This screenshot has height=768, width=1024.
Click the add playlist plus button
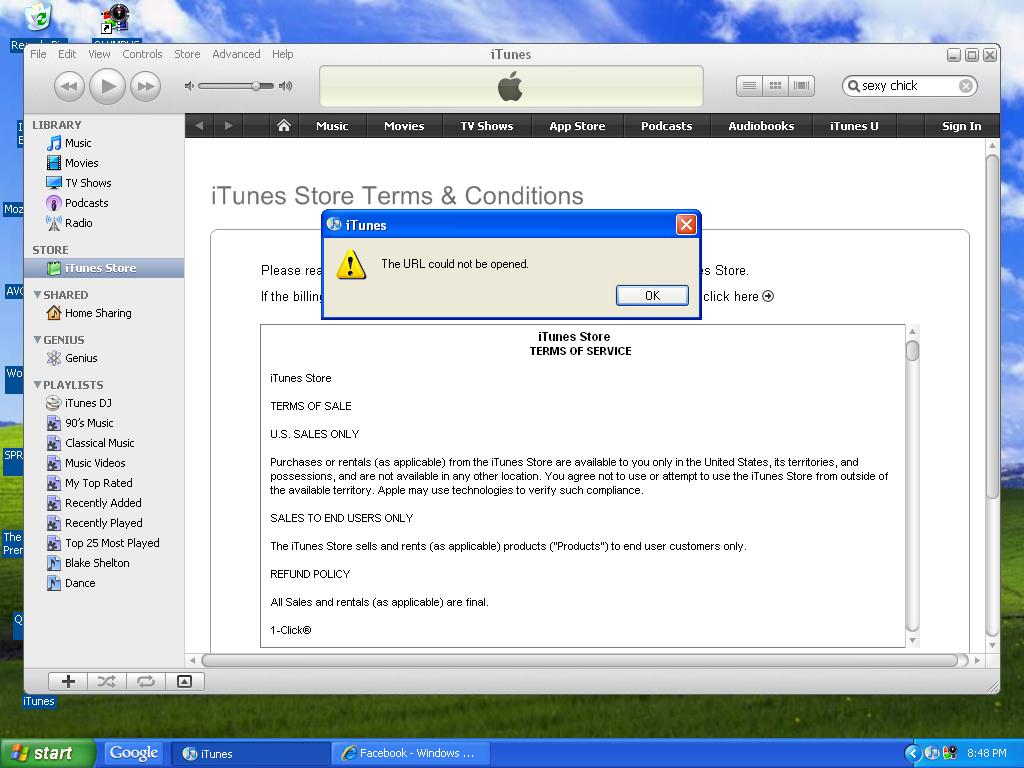68,682
